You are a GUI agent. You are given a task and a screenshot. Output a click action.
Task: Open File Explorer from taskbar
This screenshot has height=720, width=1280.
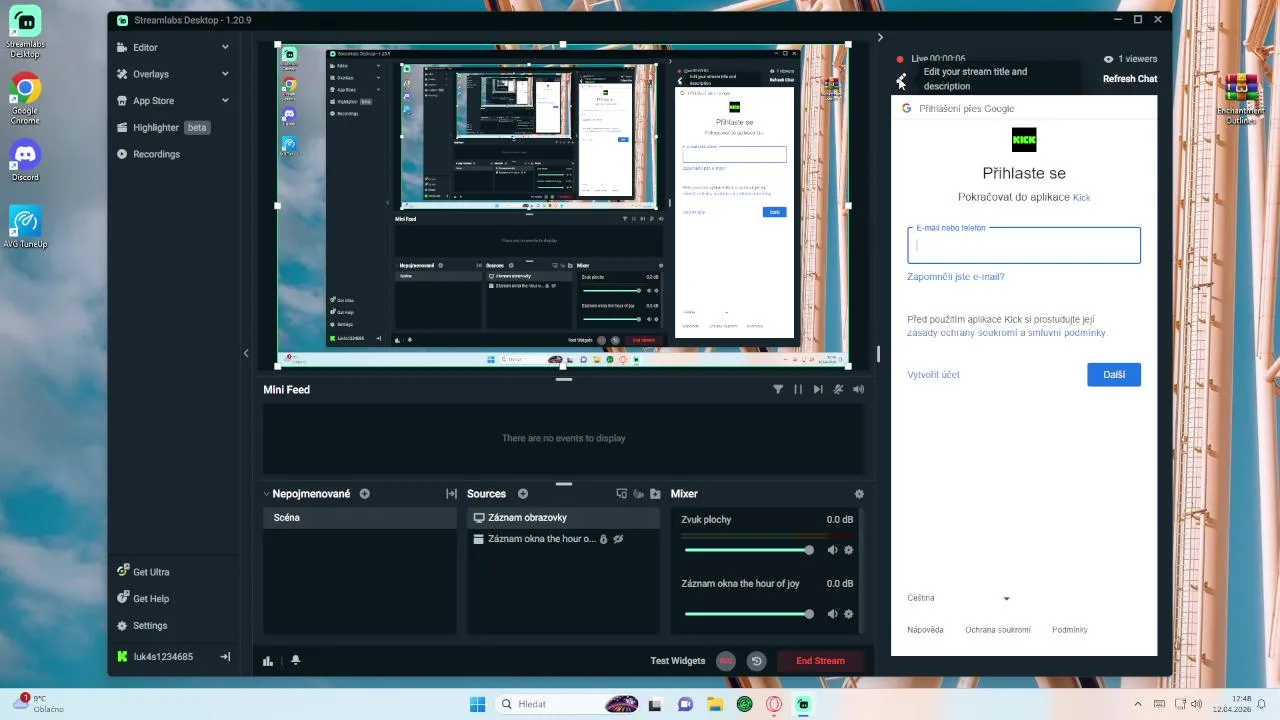coord(715,704)
